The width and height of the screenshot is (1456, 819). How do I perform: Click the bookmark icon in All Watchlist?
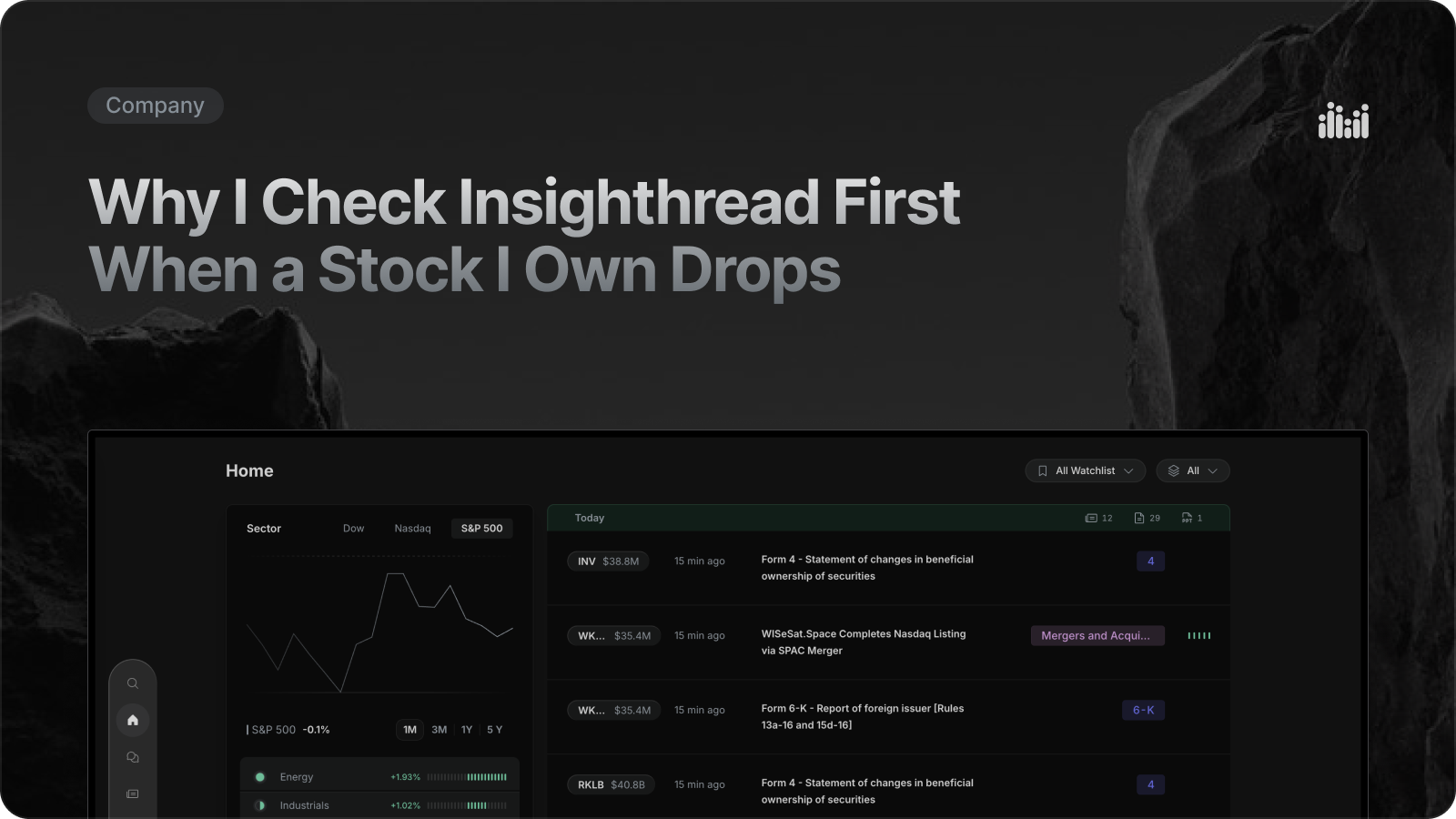tap(1043, 470)
